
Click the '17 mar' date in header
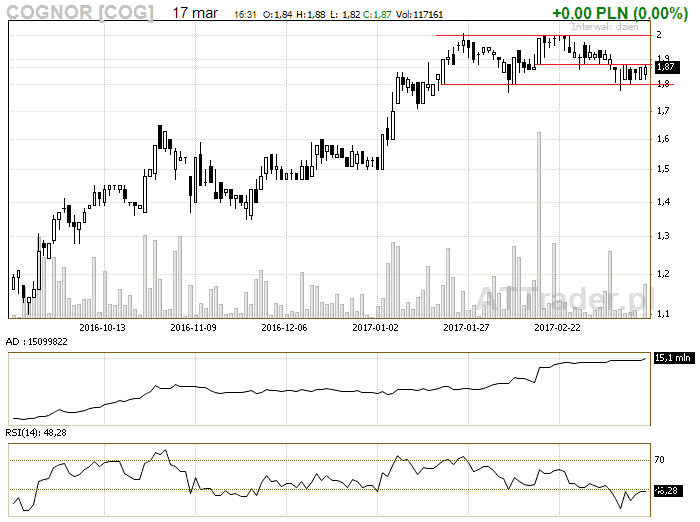pos(195,13)
